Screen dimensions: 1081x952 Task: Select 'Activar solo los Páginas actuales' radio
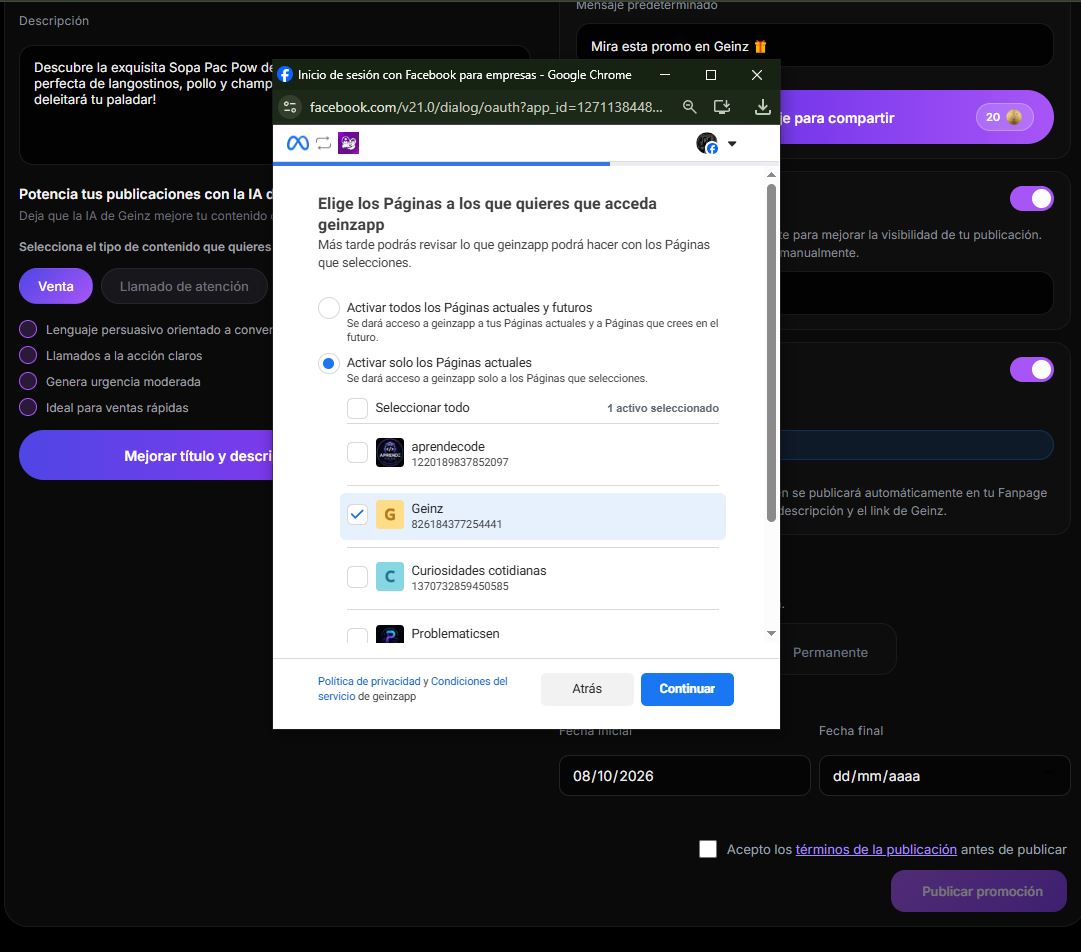[x=329, y=363]
